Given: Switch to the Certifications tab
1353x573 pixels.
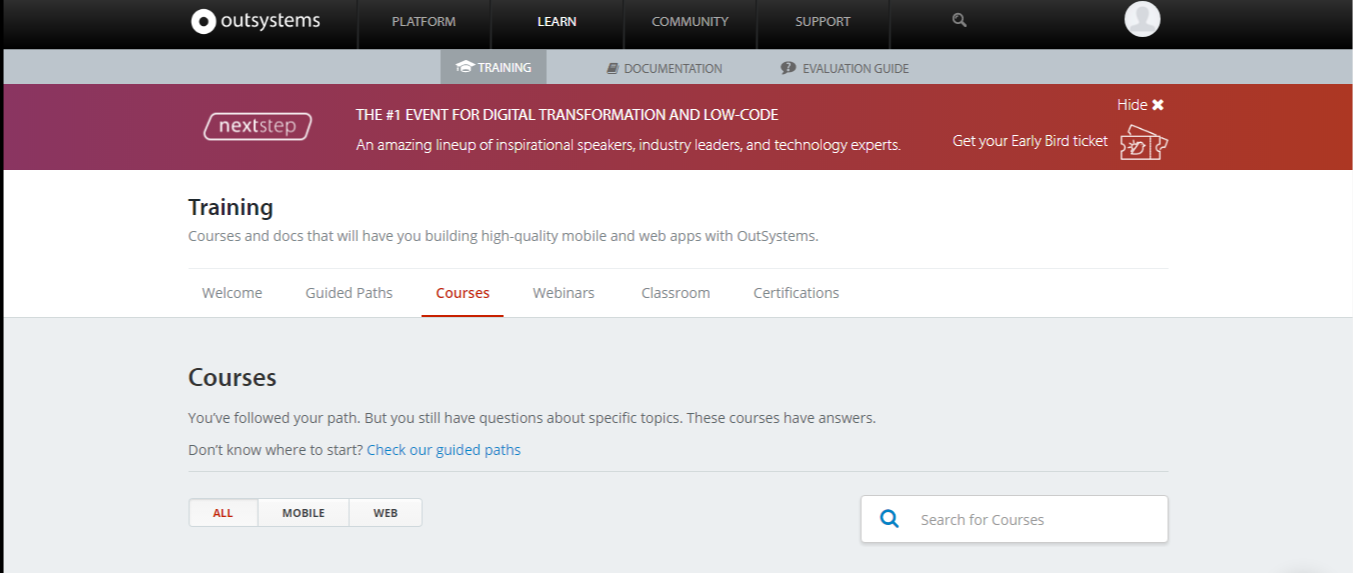Looking at the screenshot, I should [x=796, y=293].
